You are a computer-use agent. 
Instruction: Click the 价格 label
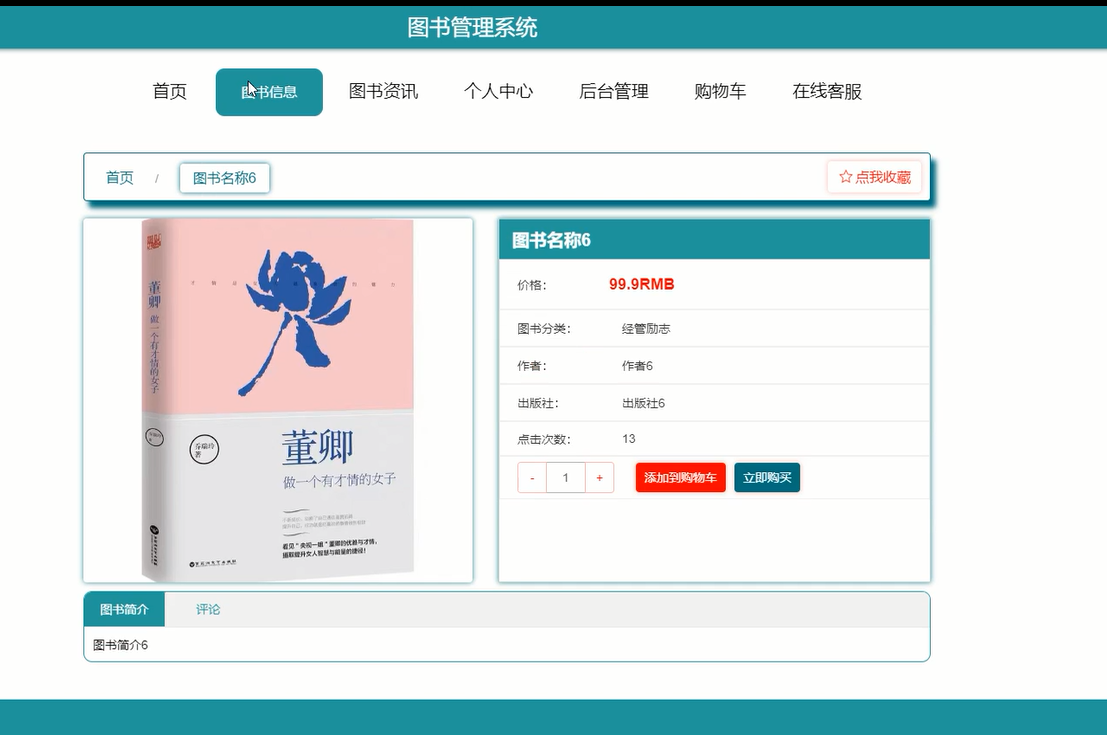[x=532, y=285]
